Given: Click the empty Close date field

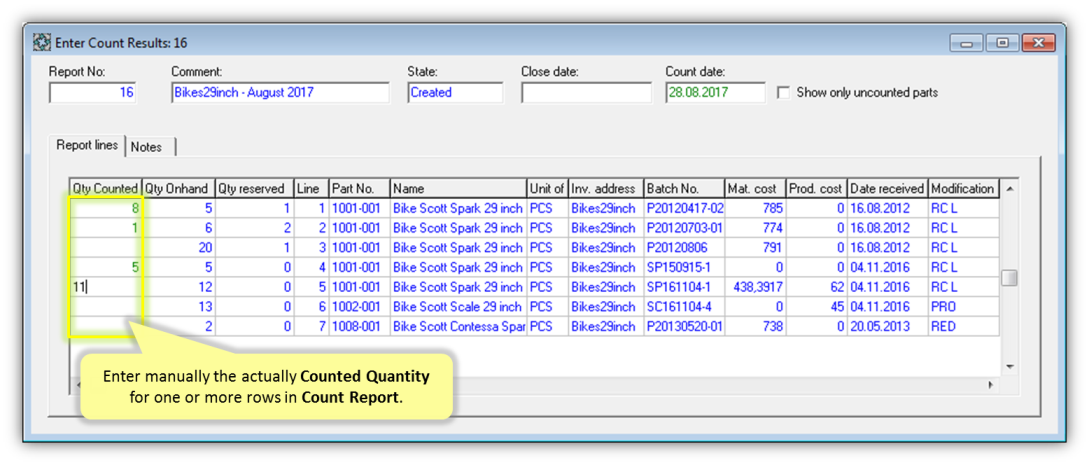Looking at the screenshot, I should 586,92.
